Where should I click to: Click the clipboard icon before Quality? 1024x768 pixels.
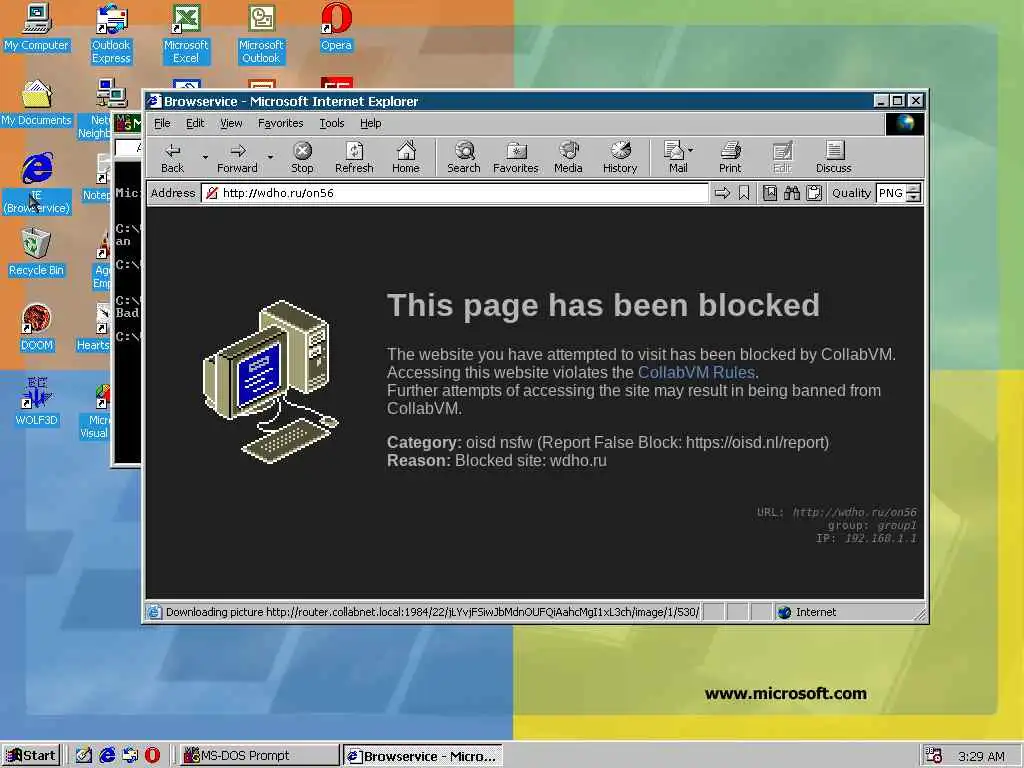point(814,193)
